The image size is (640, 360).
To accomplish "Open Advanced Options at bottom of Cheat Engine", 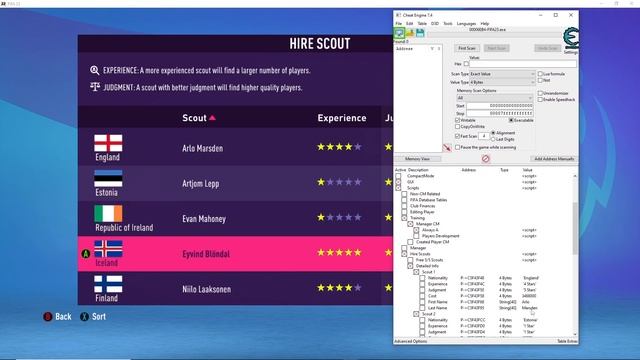I will click(411, 341).
